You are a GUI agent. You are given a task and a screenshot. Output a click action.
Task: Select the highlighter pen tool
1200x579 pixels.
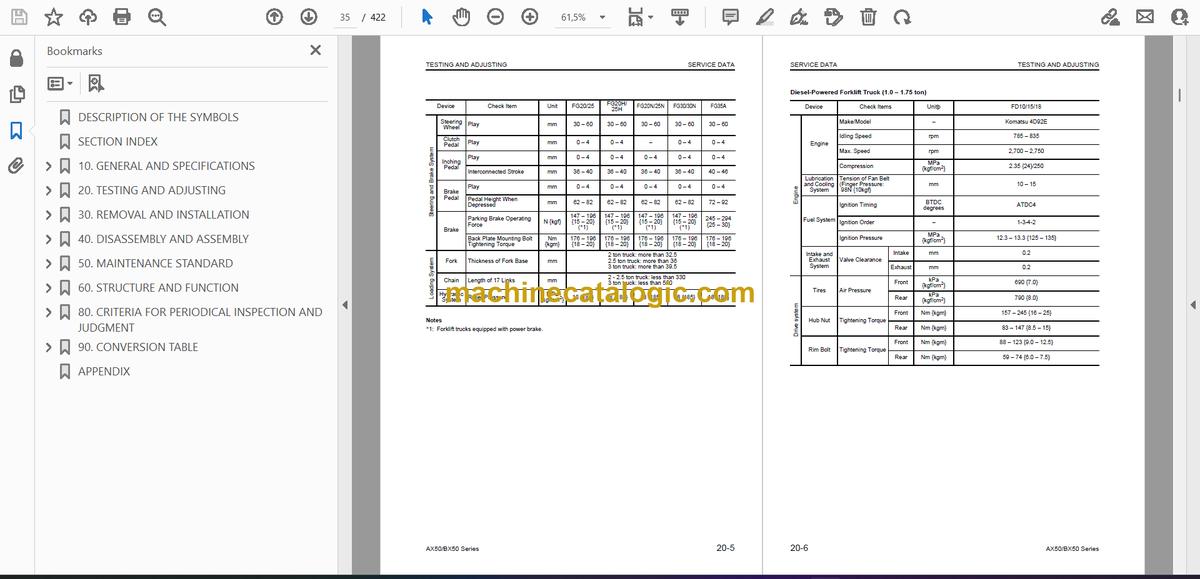[x=765, y=17]
